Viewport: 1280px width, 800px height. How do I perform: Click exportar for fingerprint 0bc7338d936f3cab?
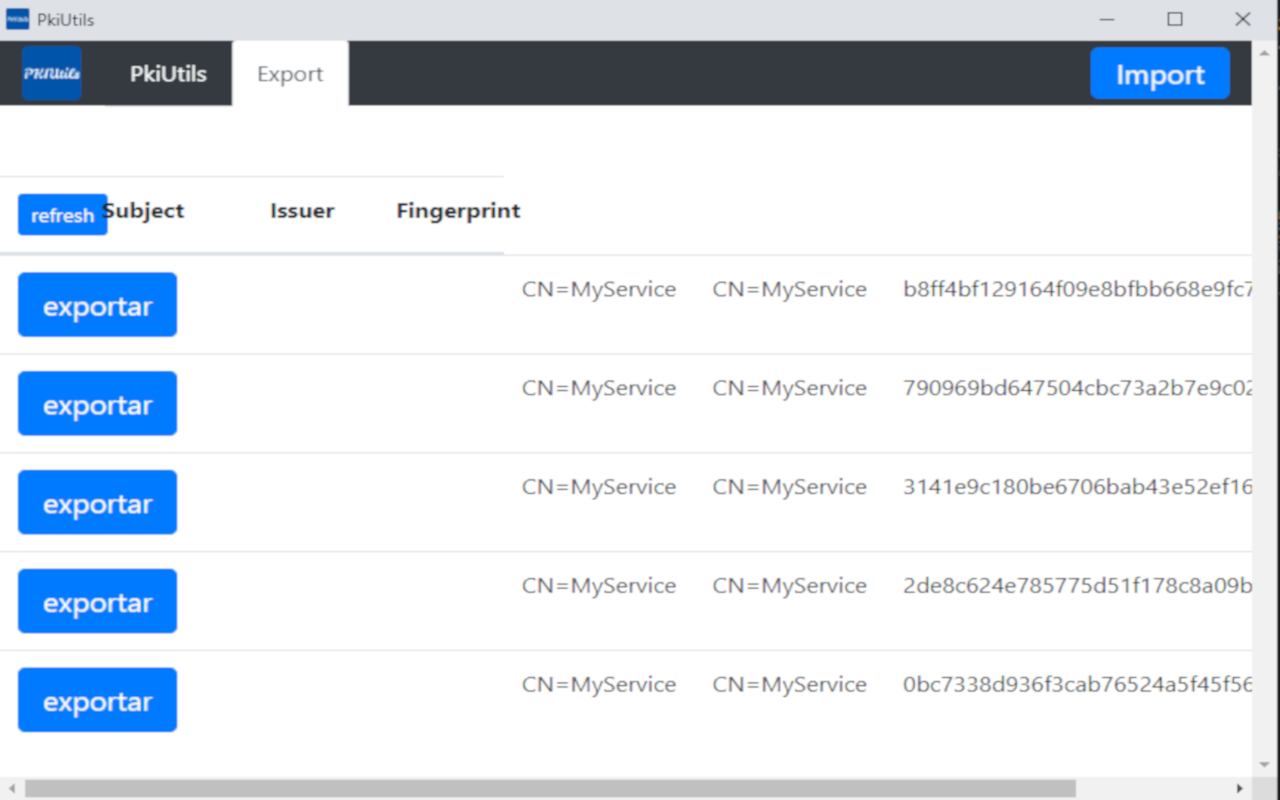[x=97, y=701]
